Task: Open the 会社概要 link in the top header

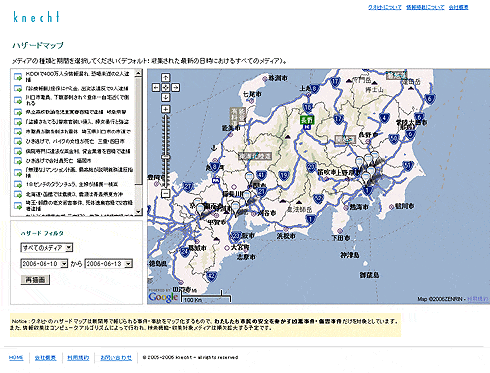Action: 458,7
